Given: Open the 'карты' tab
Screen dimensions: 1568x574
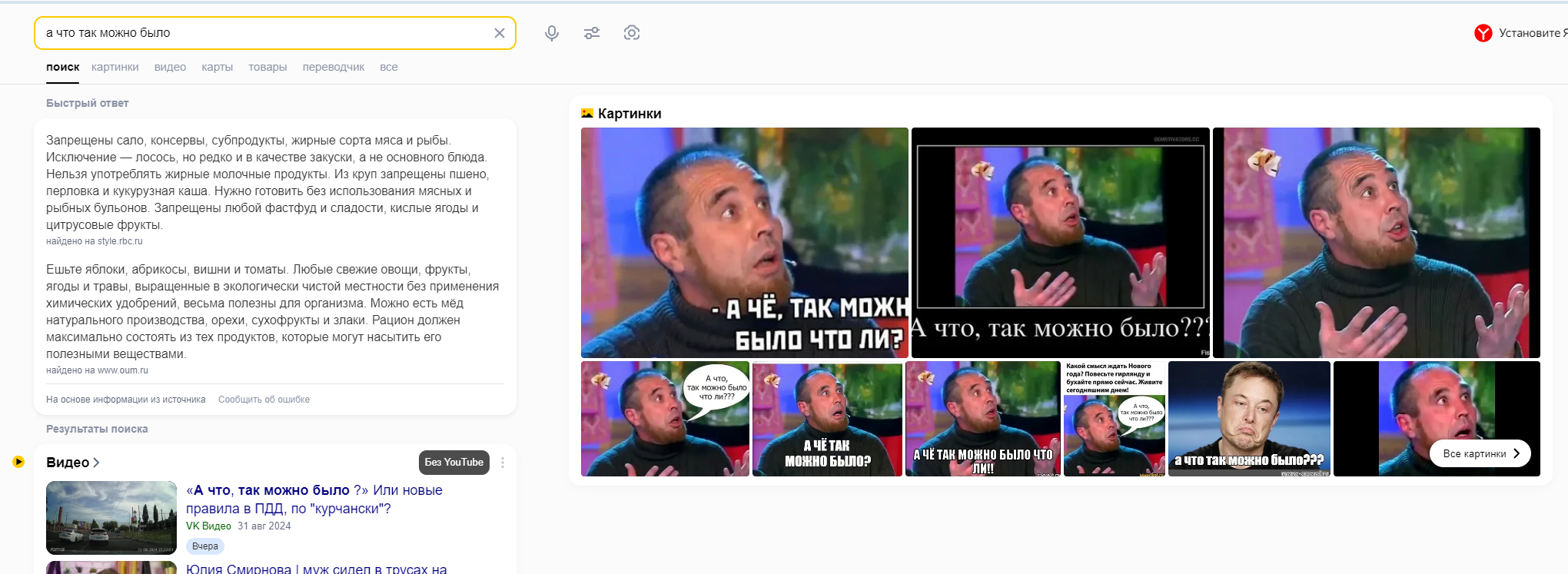Looking at the screenshot, I should [x=218, y=68].
